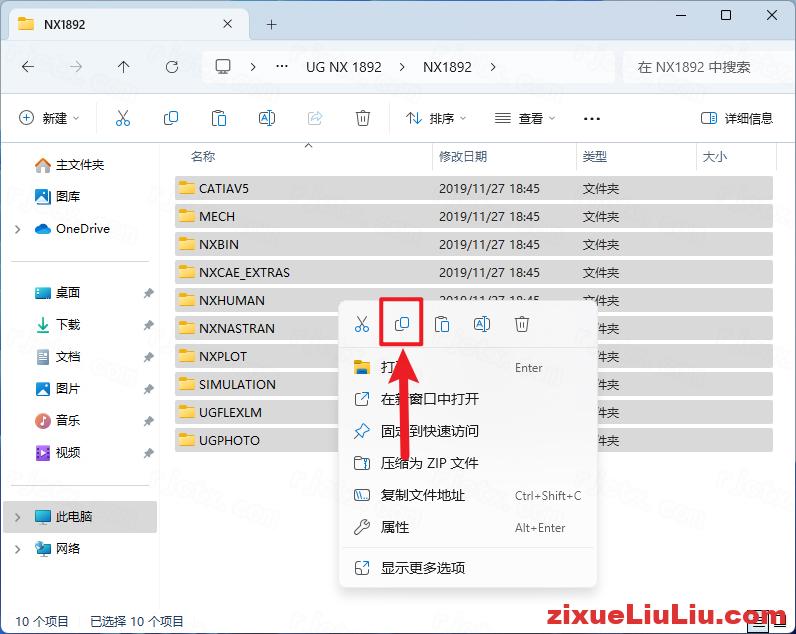
Task: Expand the OneDrive tree node
Action: coord(18,229)
